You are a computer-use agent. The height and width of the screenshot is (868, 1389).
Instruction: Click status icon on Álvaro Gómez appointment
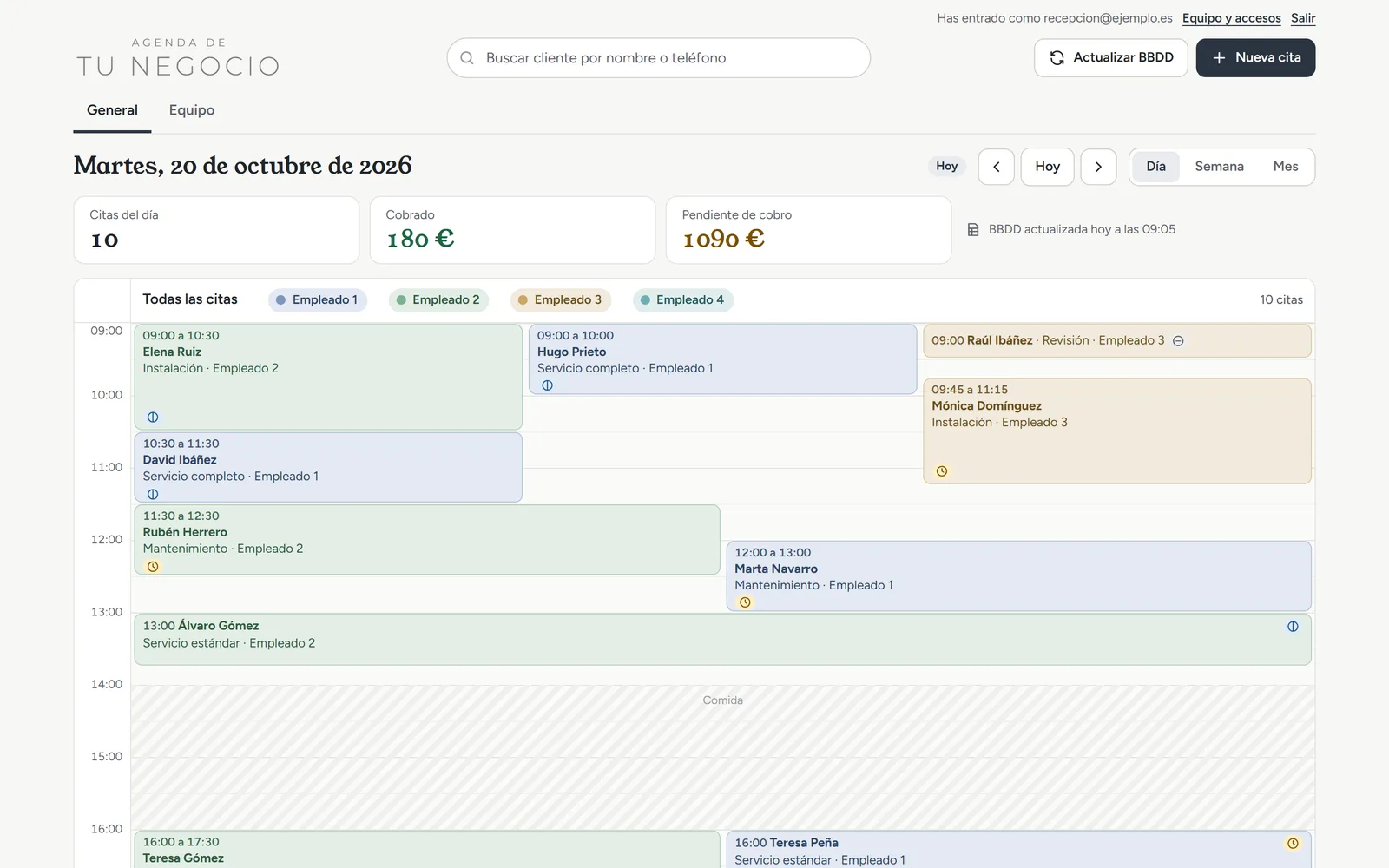(1293, 627)
